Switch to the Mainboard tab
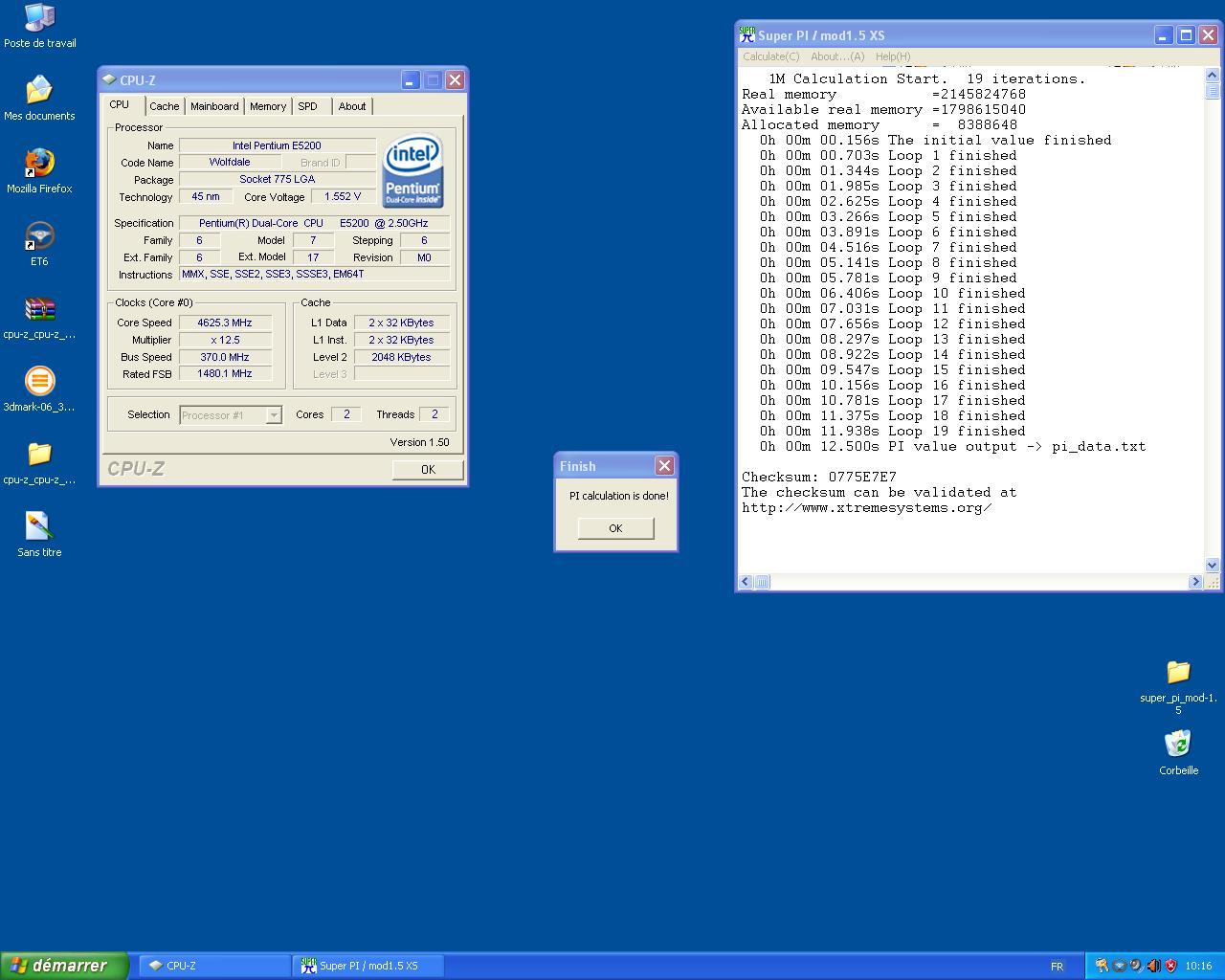 (214, 106)
